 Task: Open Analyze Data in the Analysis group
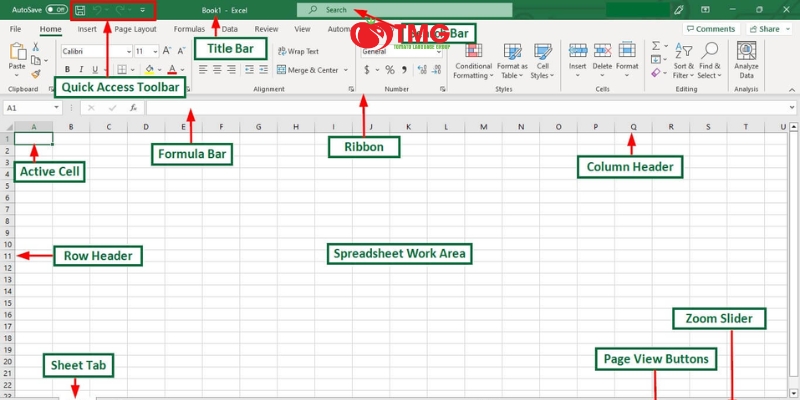746,61
